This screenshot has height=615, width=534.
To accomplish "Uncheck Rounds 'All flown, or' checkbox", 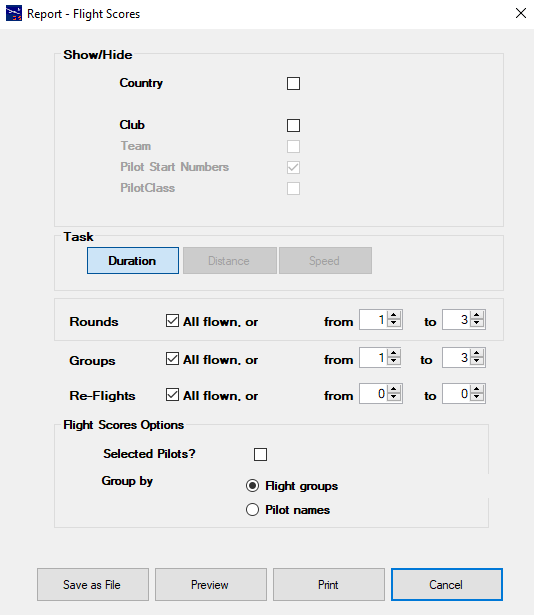I will point(172,320).
